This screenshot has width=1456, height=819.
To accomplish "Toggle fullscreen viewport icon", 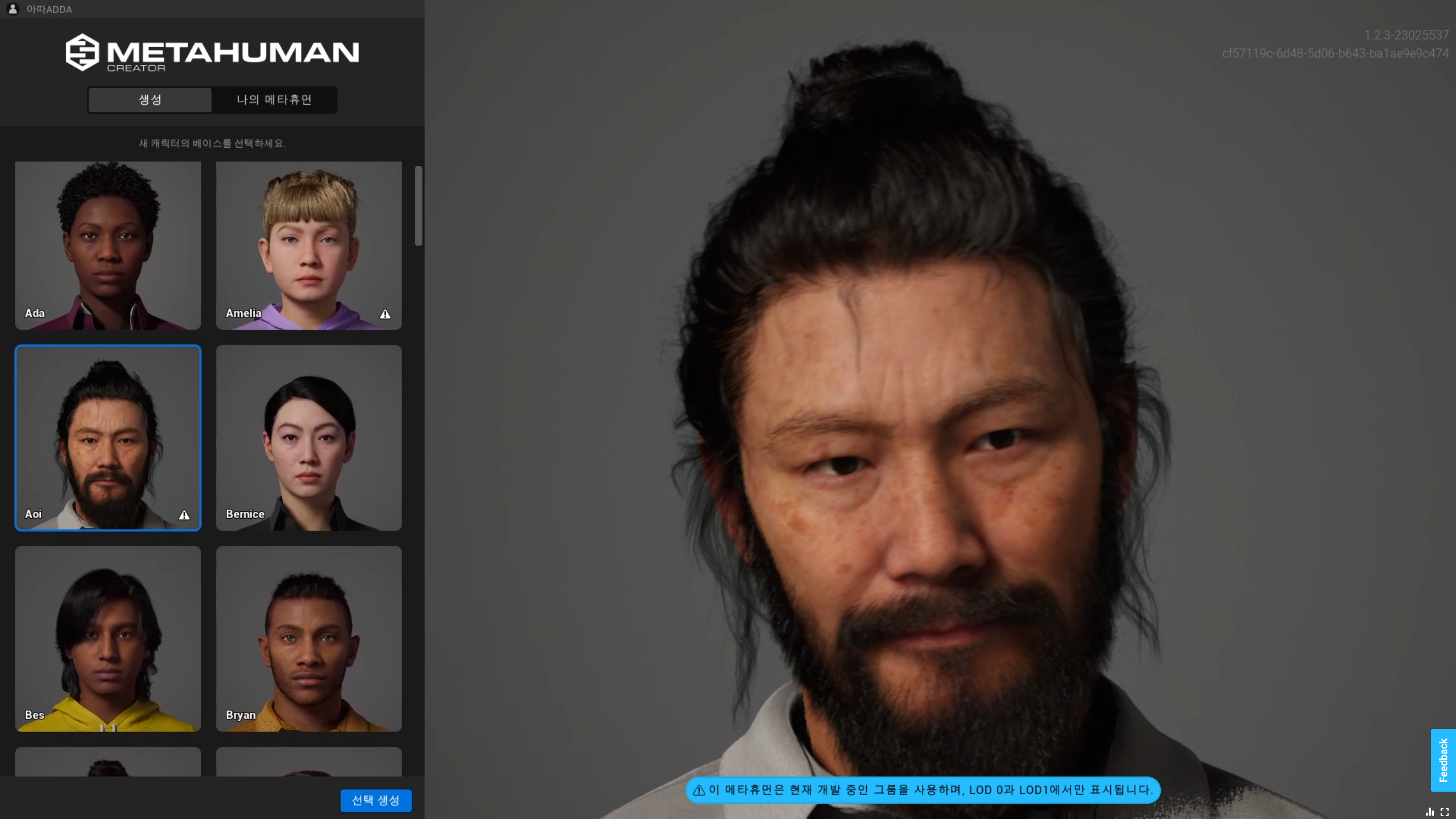I will pyautogui.click(x=1444, y=812).
